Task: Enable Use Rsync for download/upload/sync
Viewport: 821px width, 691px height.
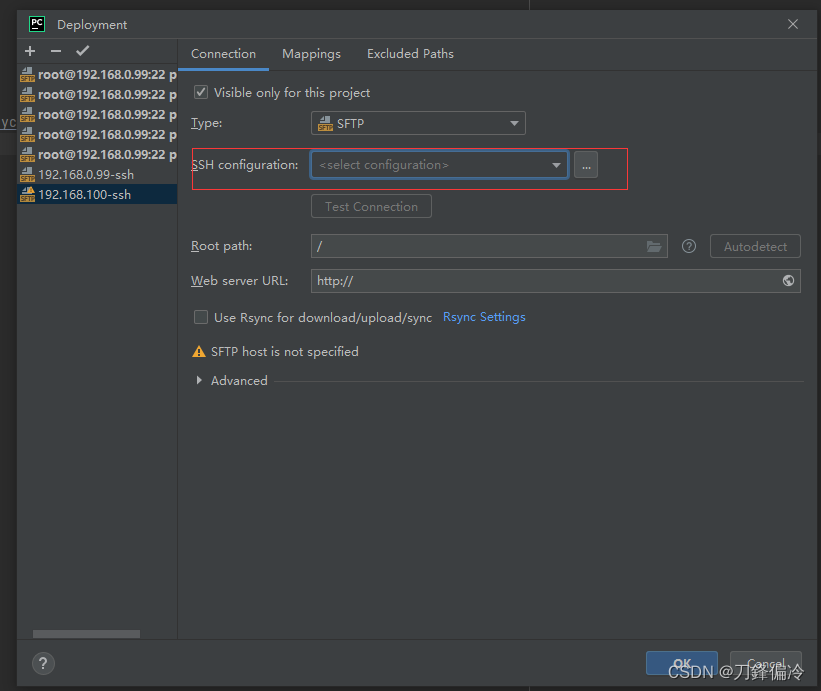Action: 200,316
